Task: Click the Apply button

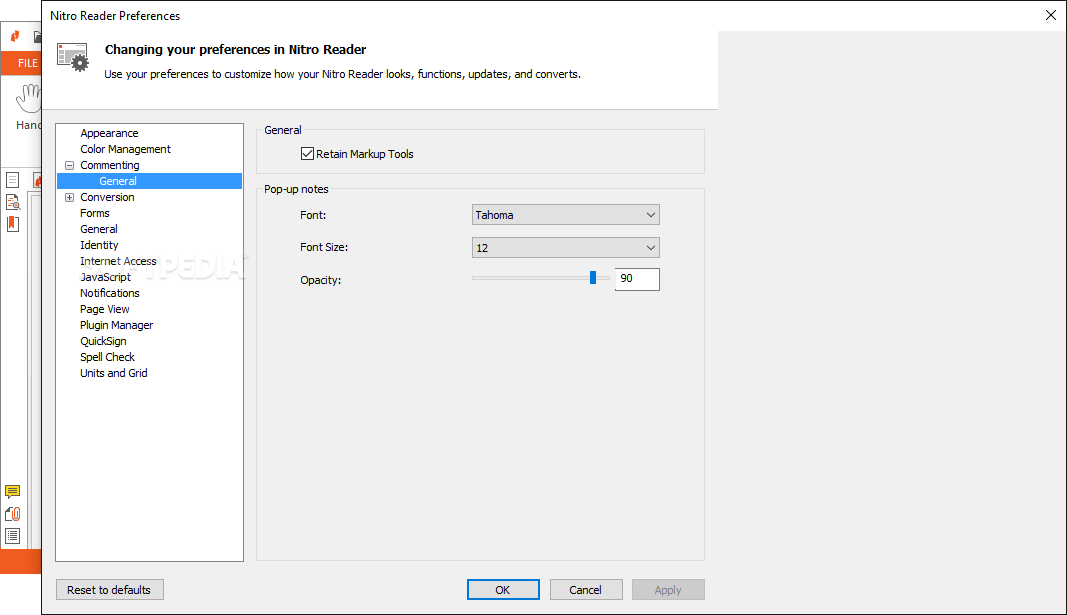Action: point(668,590)
